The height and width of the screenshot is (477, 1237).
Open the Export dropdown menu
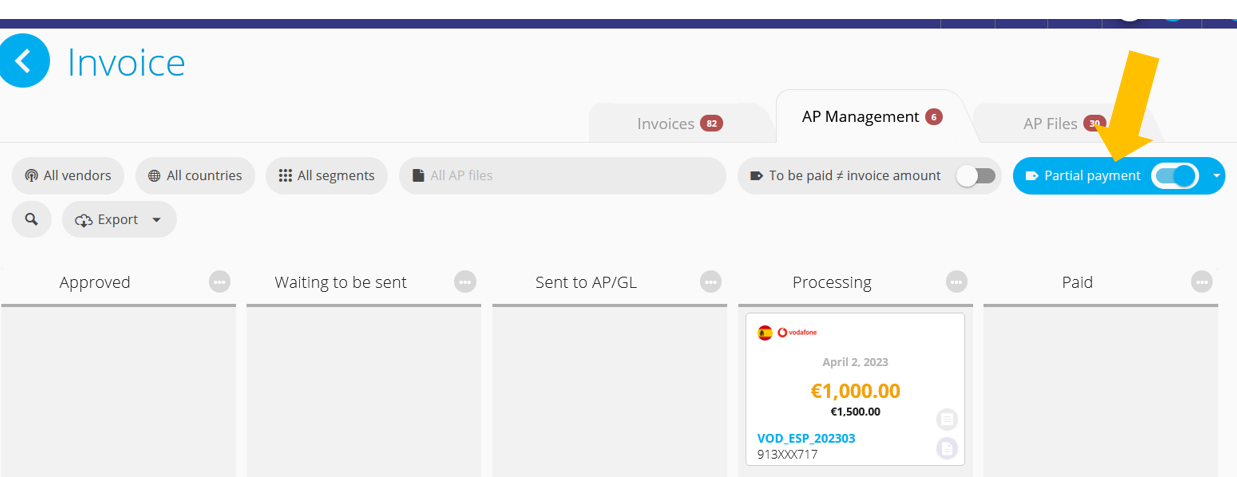(119, 219)
